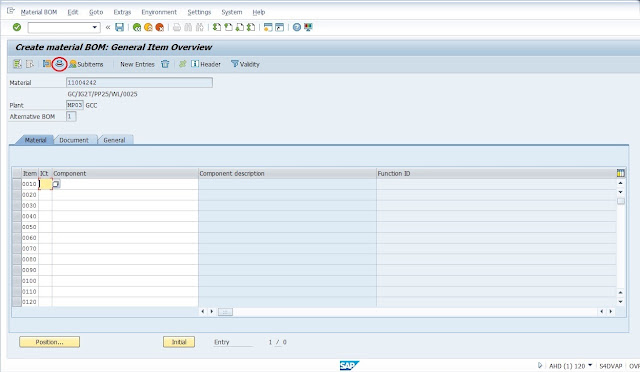Open the status bar system dropdown arrow

pyautogui.click(x=590, y=365)
